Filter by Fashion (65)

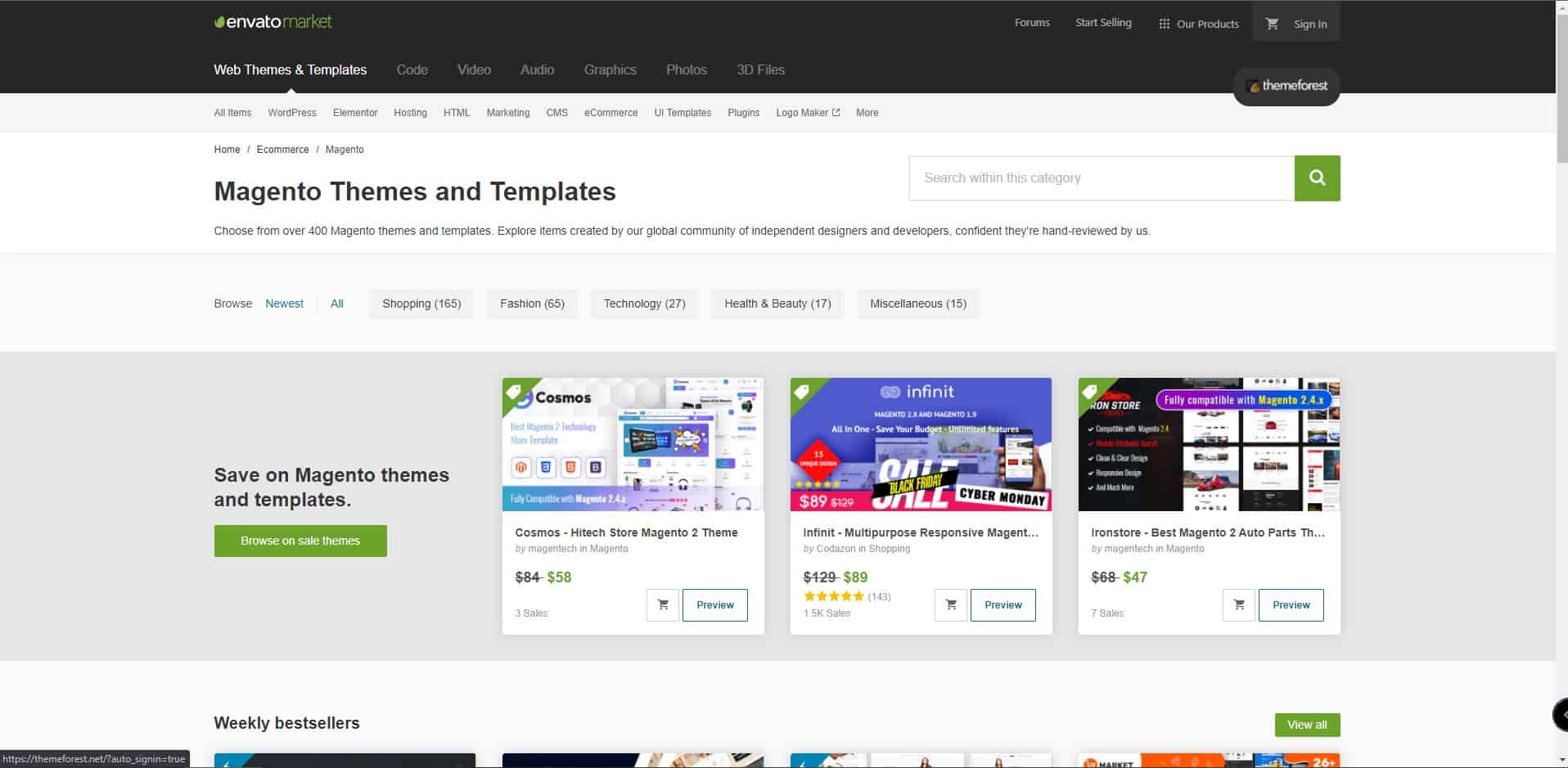point(532,303)
